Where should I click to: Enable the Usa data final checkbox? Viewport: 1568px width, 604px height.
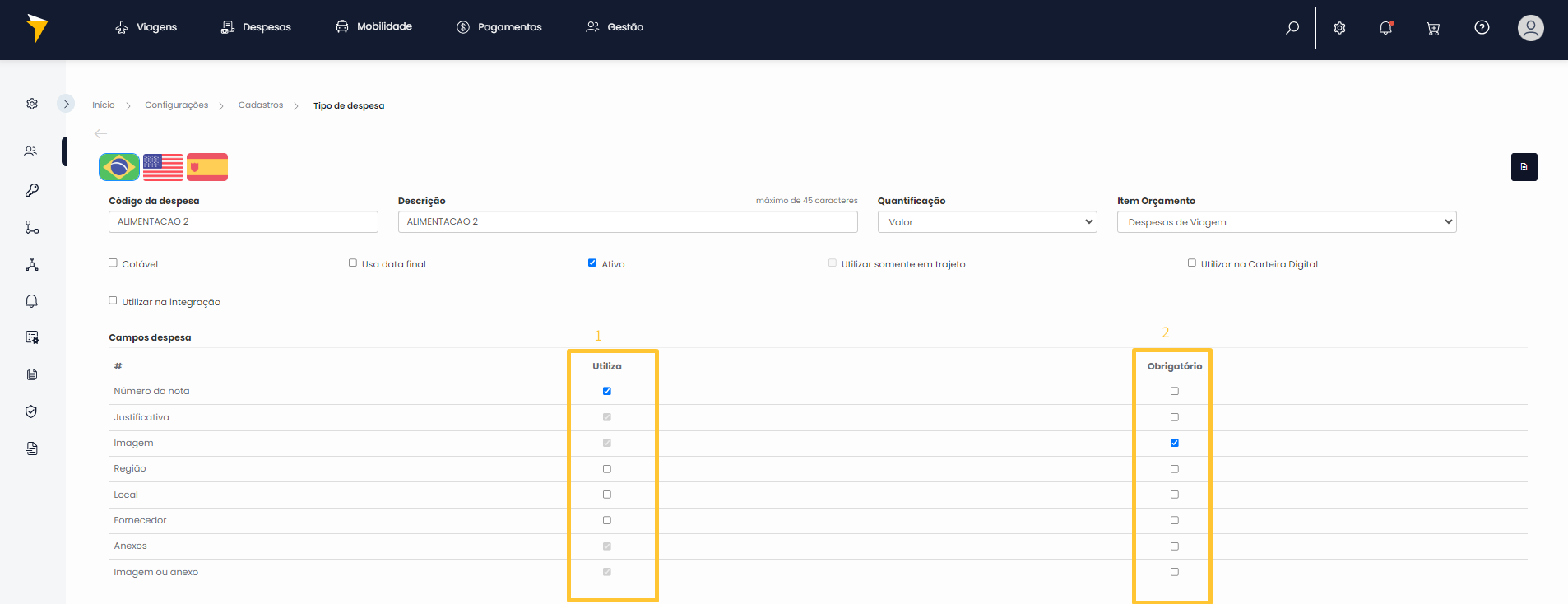coord(353,263)
